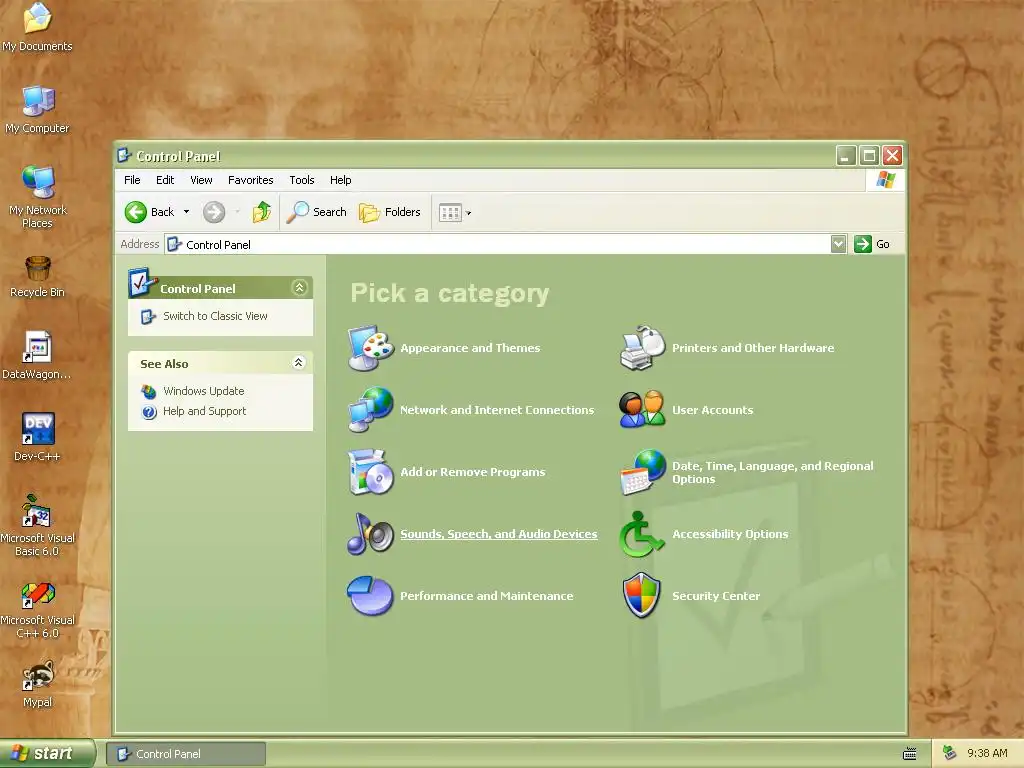This screenshot has height=768, width=1024.
Task: Open the File menu
Action: pos(132,180)
